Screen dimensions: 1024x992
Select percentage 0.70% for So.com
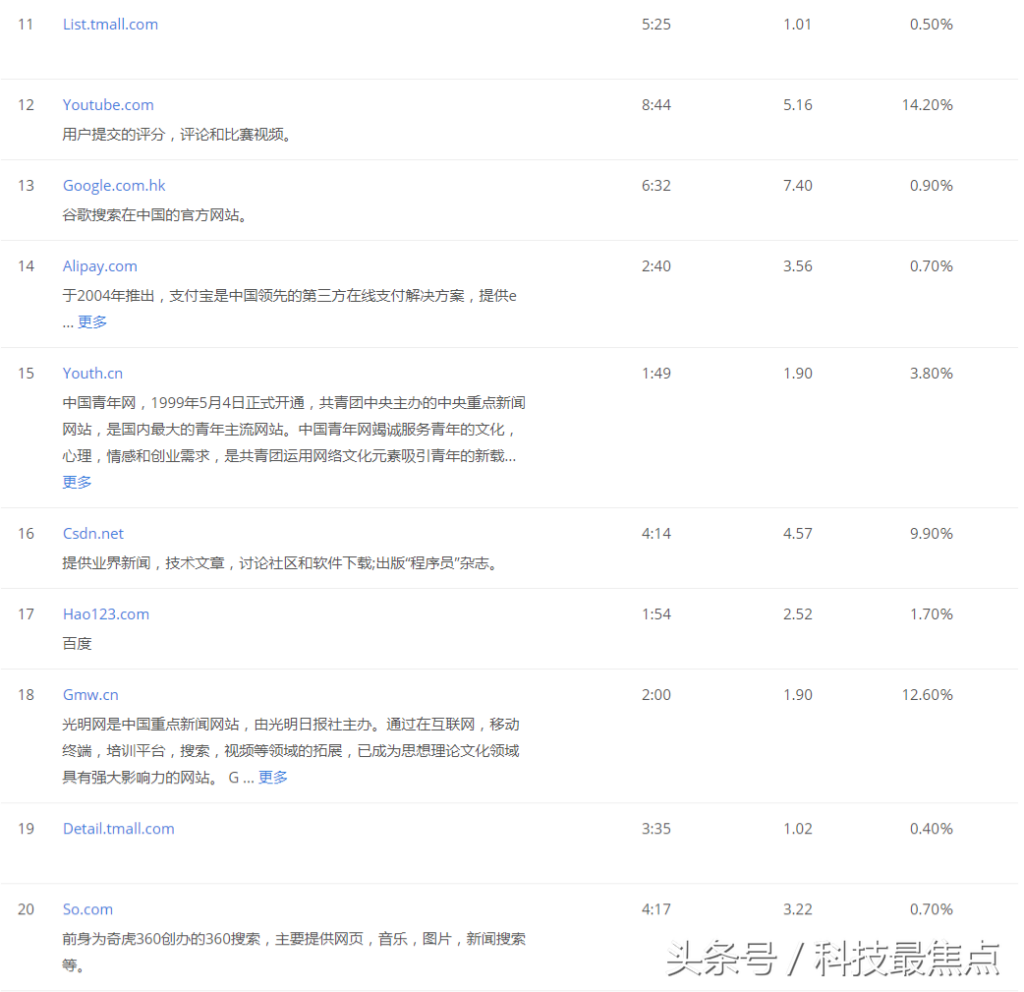point(931,909)
